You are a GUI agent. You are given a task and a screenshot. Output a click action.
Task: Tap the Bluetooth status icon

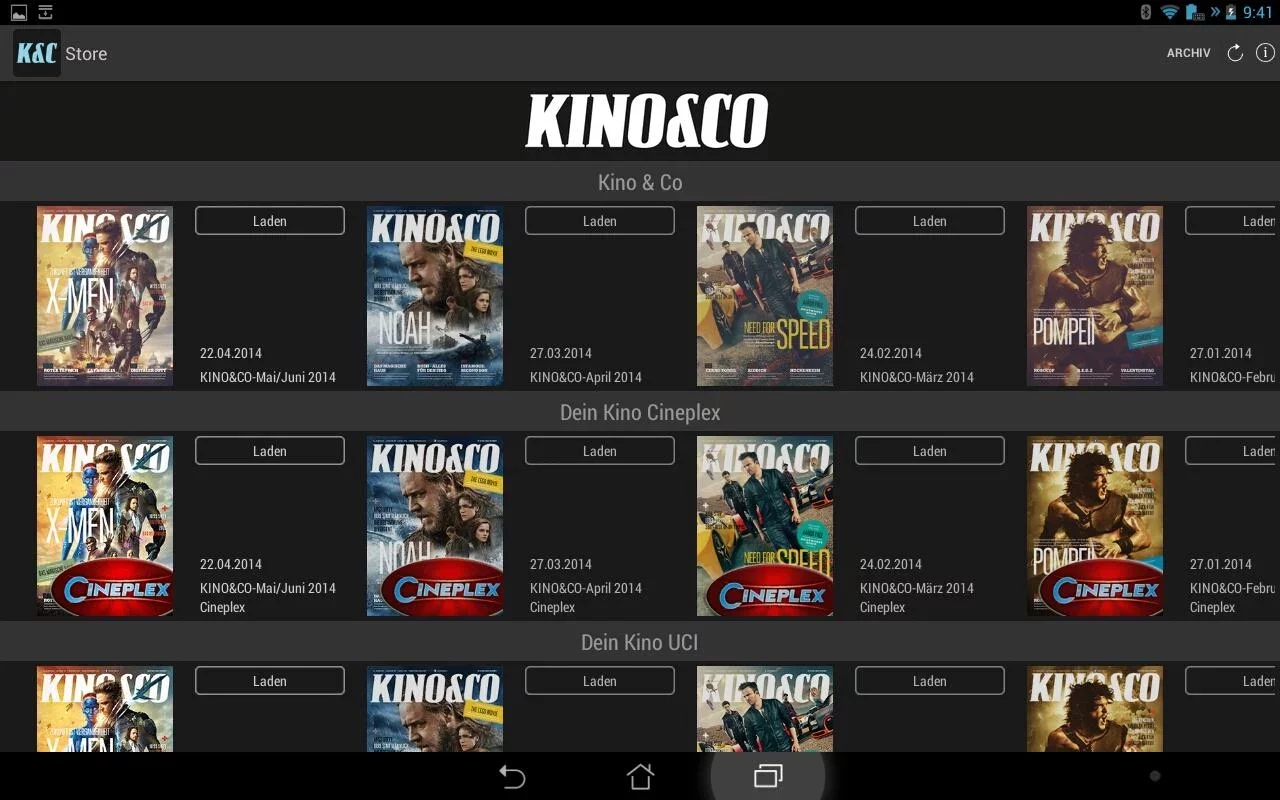[1146, 12]
